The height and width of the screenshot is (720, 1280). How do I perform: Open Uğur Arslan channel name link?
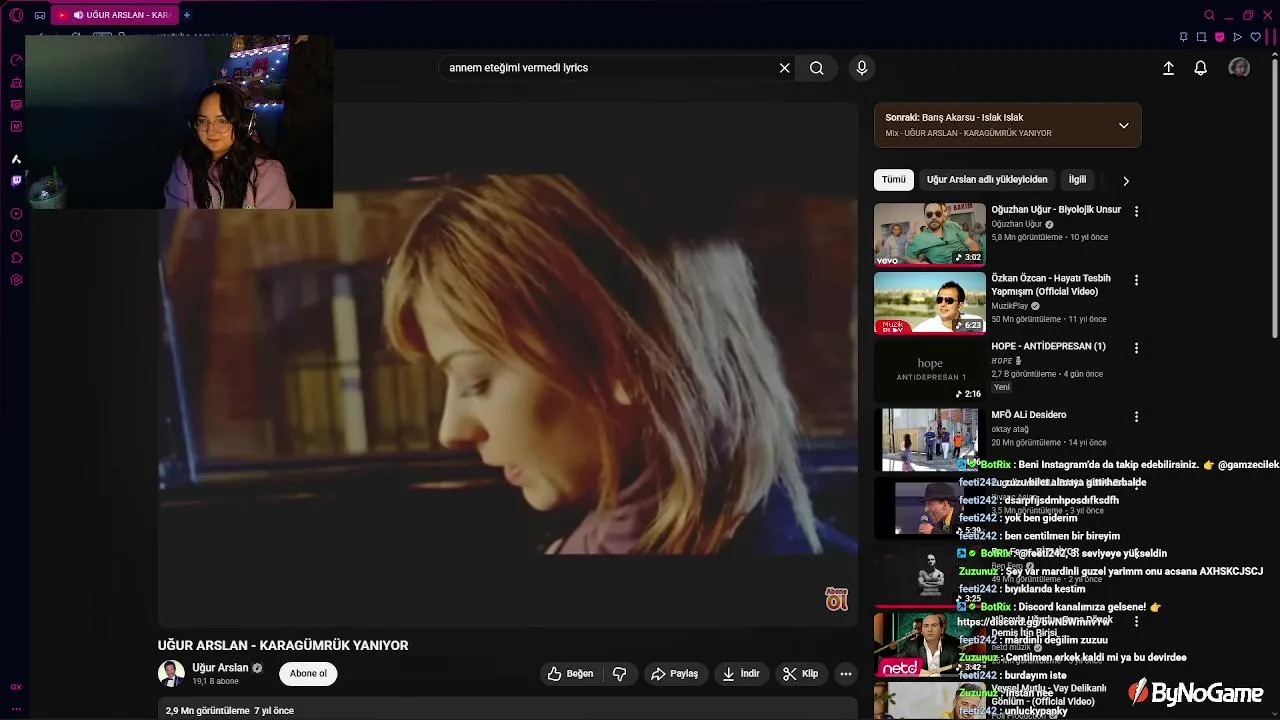click(220, 668)
